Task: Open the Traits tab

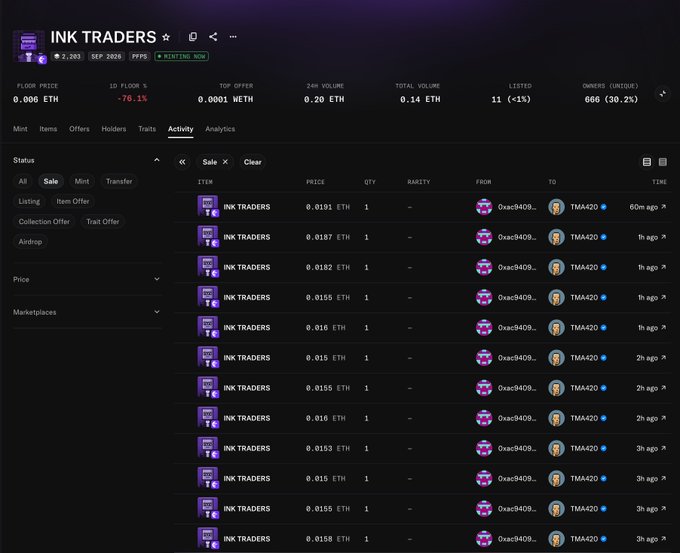Action: point(147,129)
